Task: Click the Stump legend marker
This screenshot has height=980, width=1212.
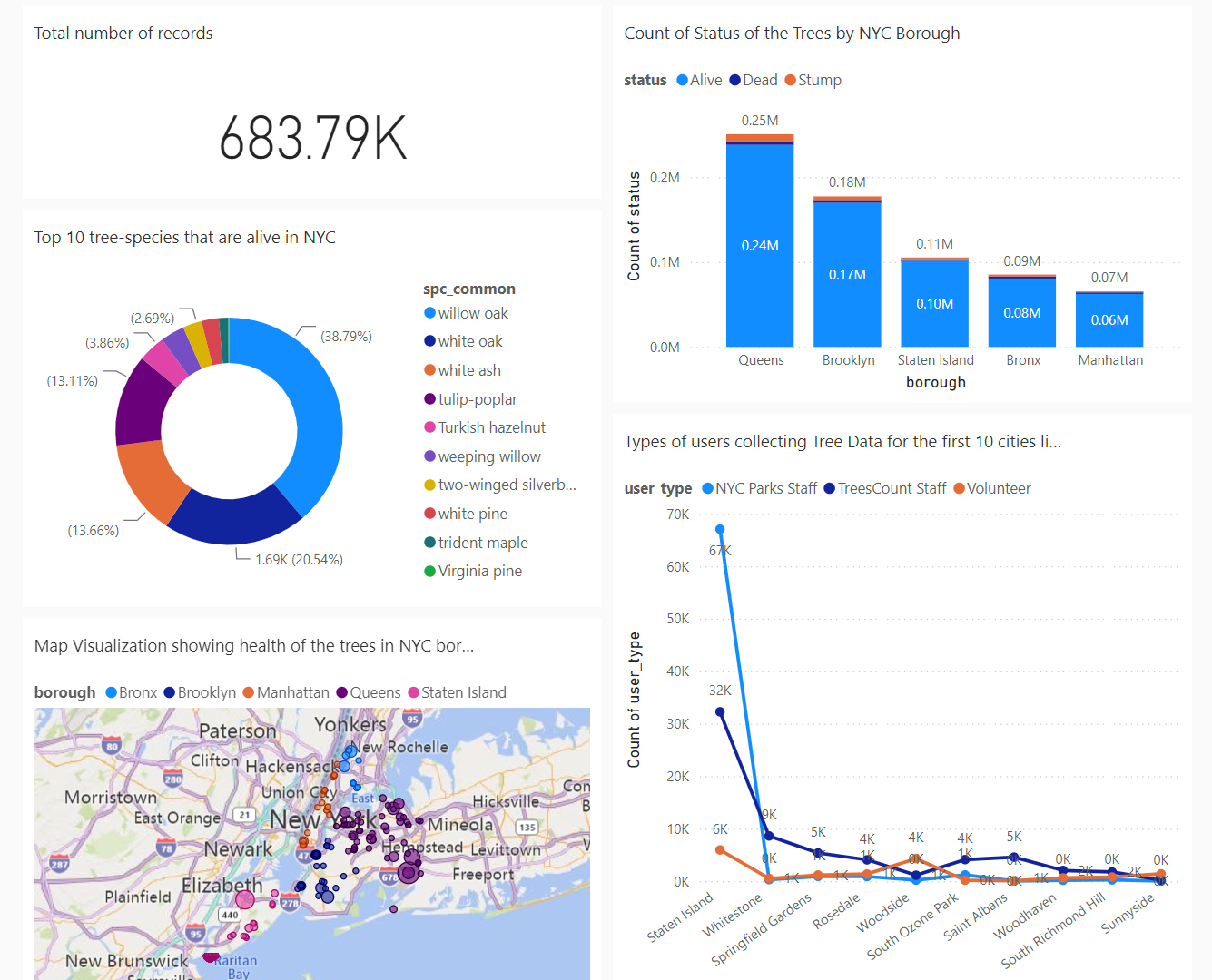Action: [x=791, y=80]
